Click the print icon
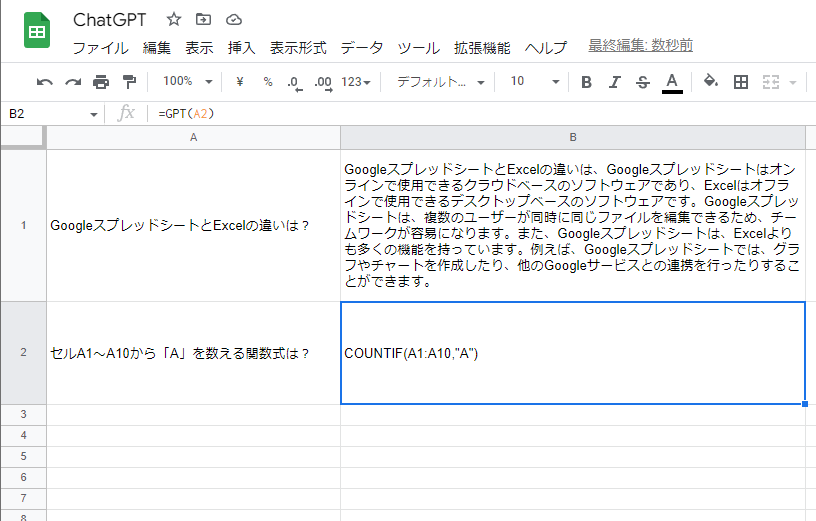The height and width of the screenshot is (521, 816). pos(101,82)
